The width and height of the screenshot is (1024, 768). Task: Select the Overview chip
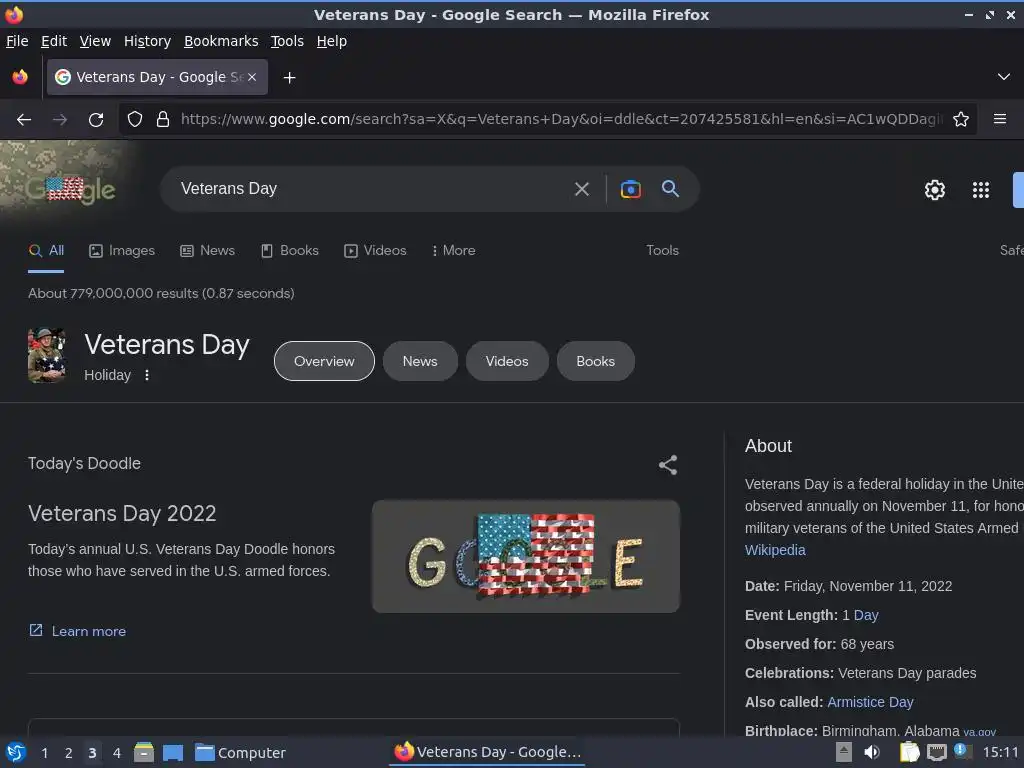point(324,361)
